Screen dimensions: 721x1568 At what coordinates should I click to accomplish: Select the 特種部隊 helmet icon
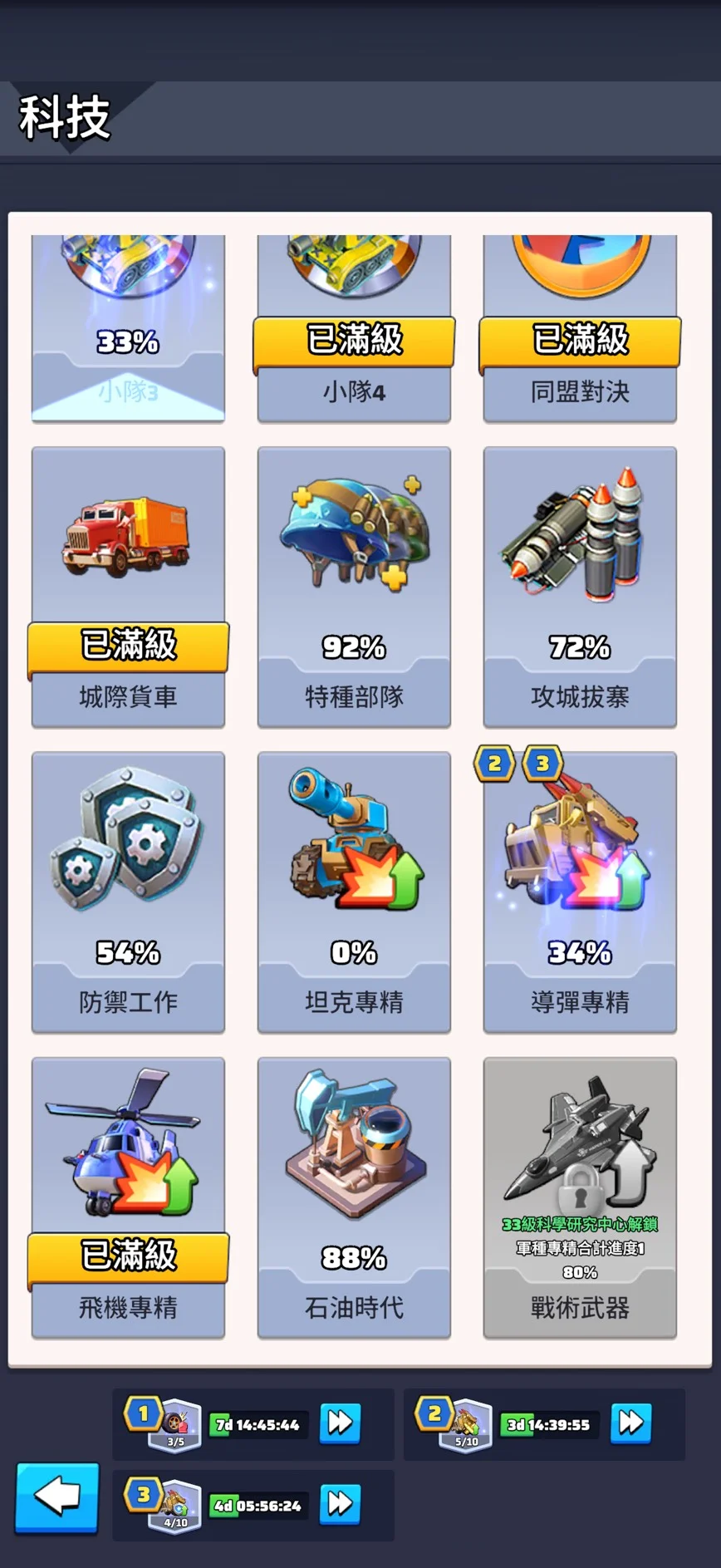355,533
